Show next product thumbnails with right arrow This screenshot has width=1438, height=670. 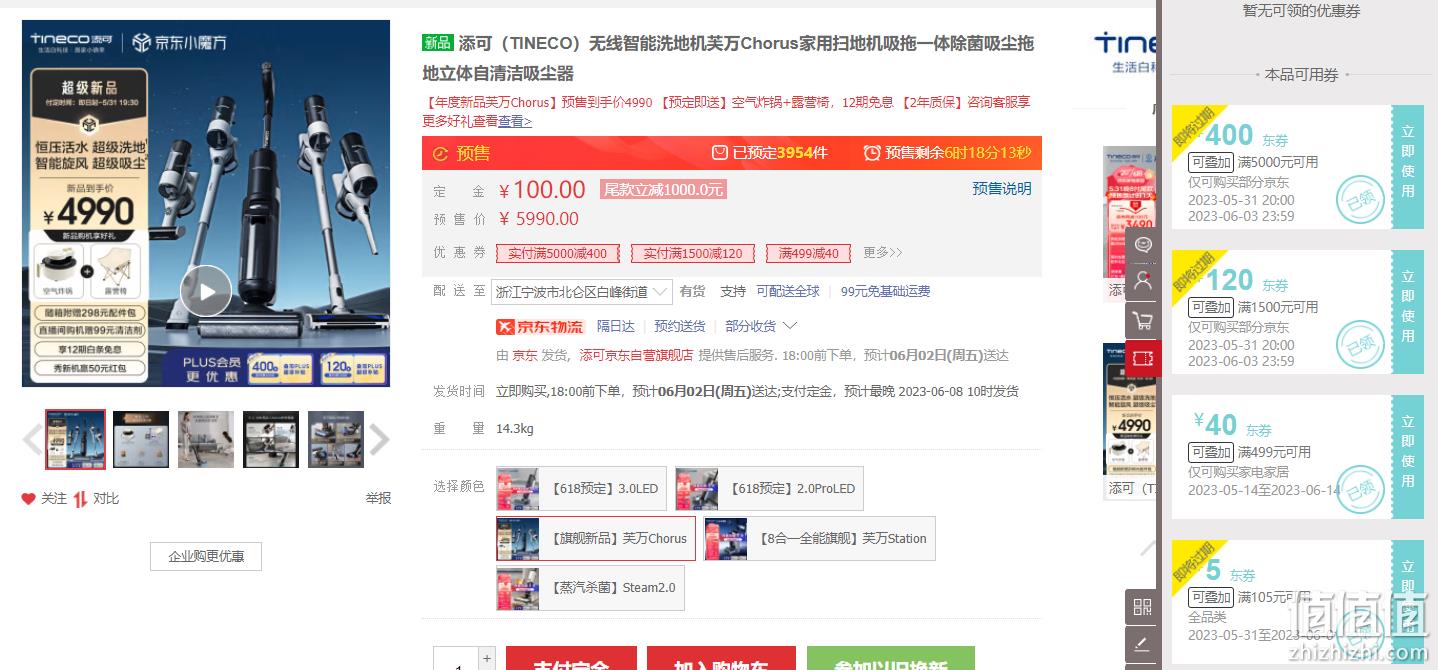coord(379,439)
